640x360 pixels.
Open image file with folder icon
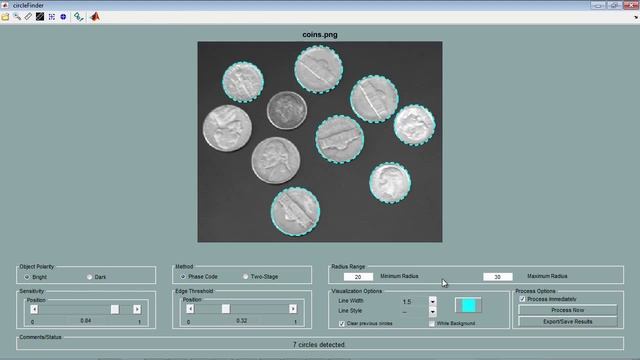click(x=5, y=17)
